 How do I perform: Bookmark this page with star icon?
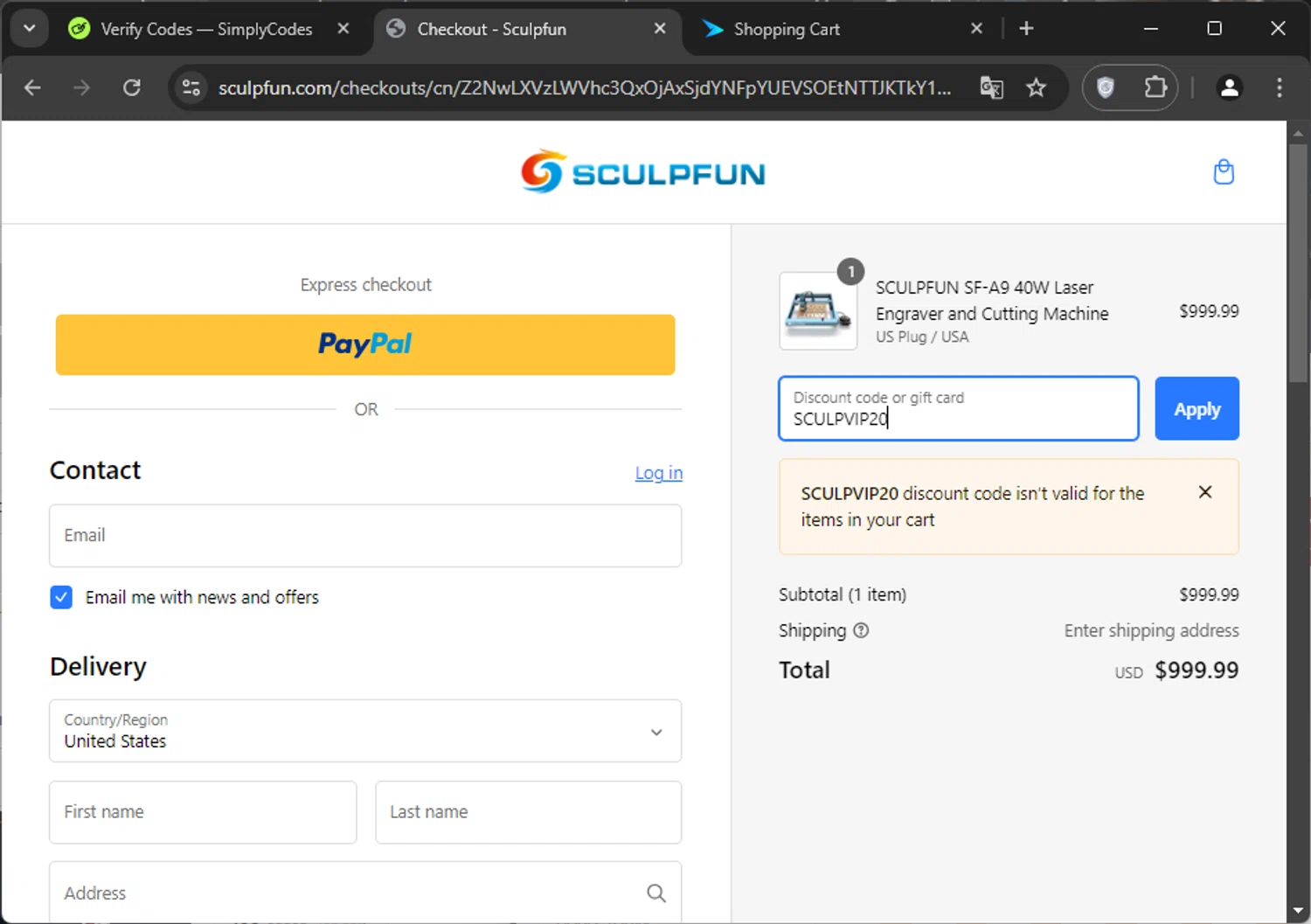pyautogui.click(x=1036, y=87)
